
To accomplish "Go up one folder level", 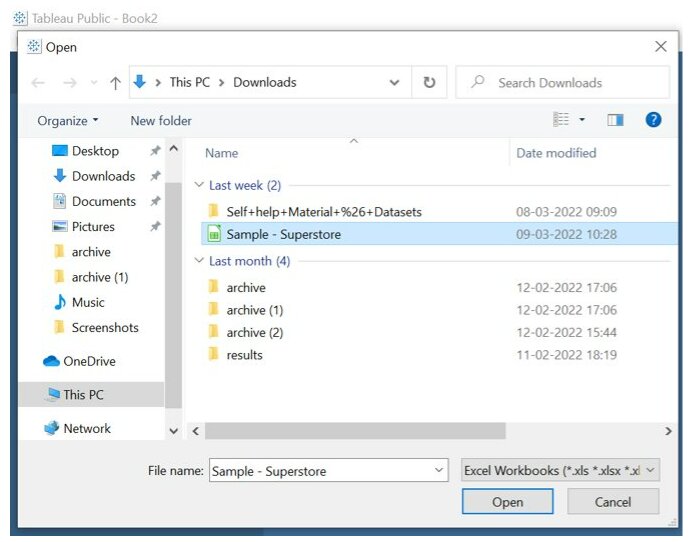I will tap(115, 83).
